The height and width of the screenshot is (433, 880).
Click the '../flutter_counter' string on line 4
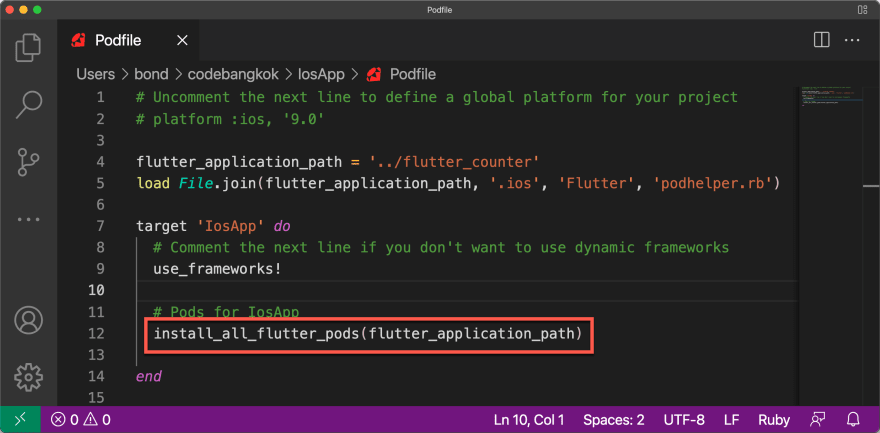click(x=454, y=162)
